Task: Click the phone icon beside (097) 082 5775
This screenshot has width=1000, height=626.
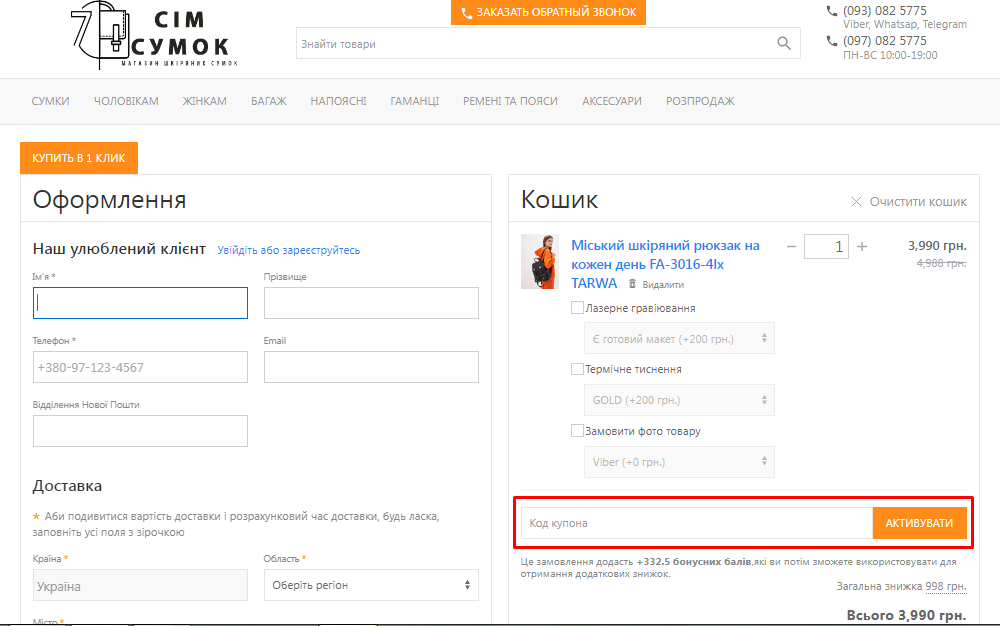Action: coord(830,40)
